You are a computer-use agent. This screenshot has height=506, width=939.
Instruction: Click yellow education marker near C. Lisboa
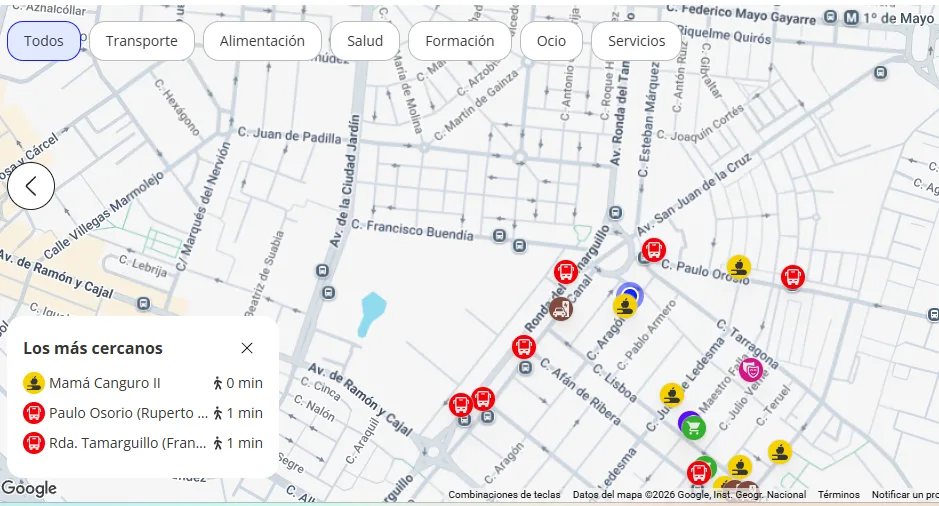[672, 395]
